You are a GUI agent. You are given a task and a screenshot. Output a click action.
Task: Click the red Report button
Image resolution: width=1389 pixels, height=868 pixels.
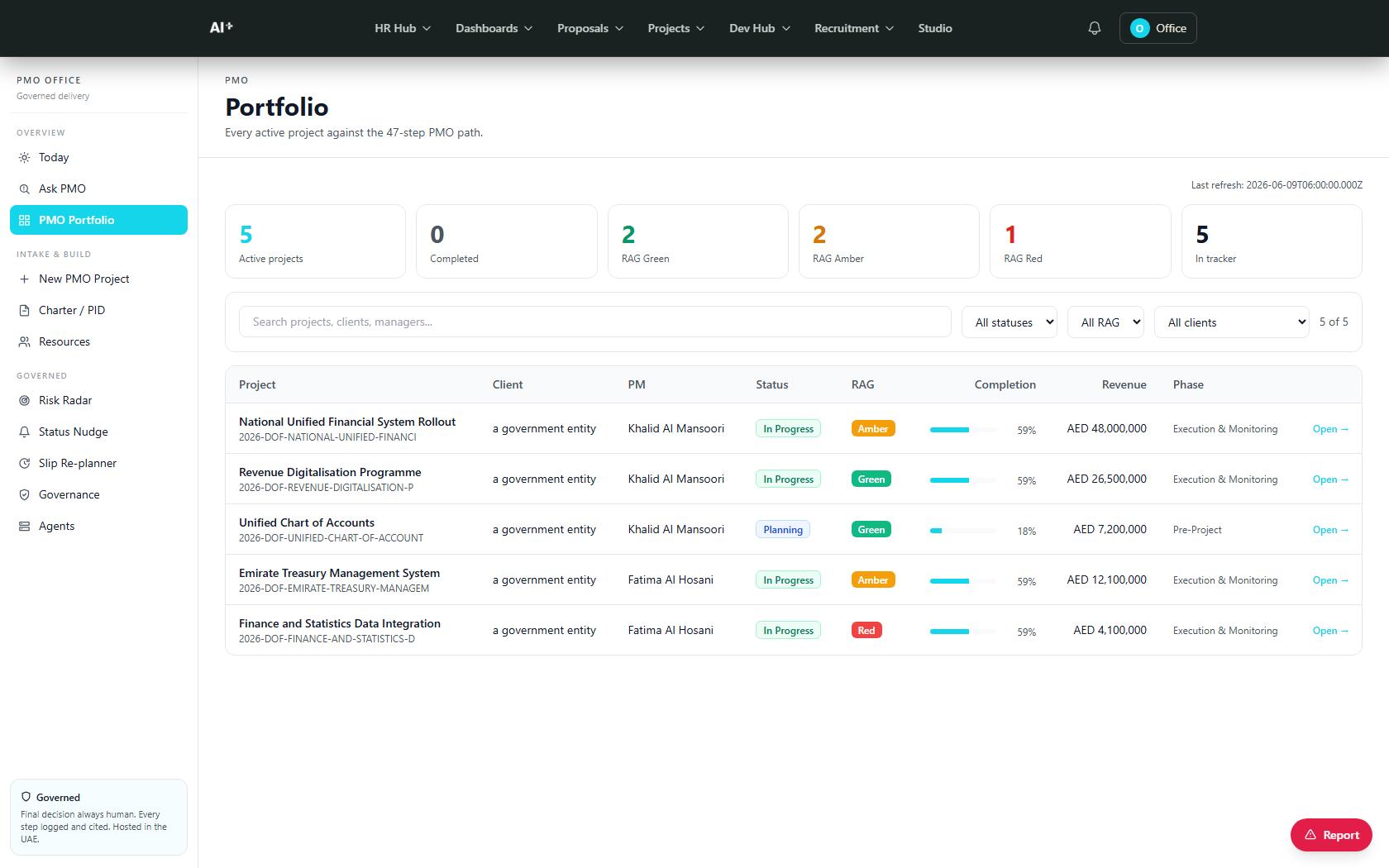click(1331, 835)
